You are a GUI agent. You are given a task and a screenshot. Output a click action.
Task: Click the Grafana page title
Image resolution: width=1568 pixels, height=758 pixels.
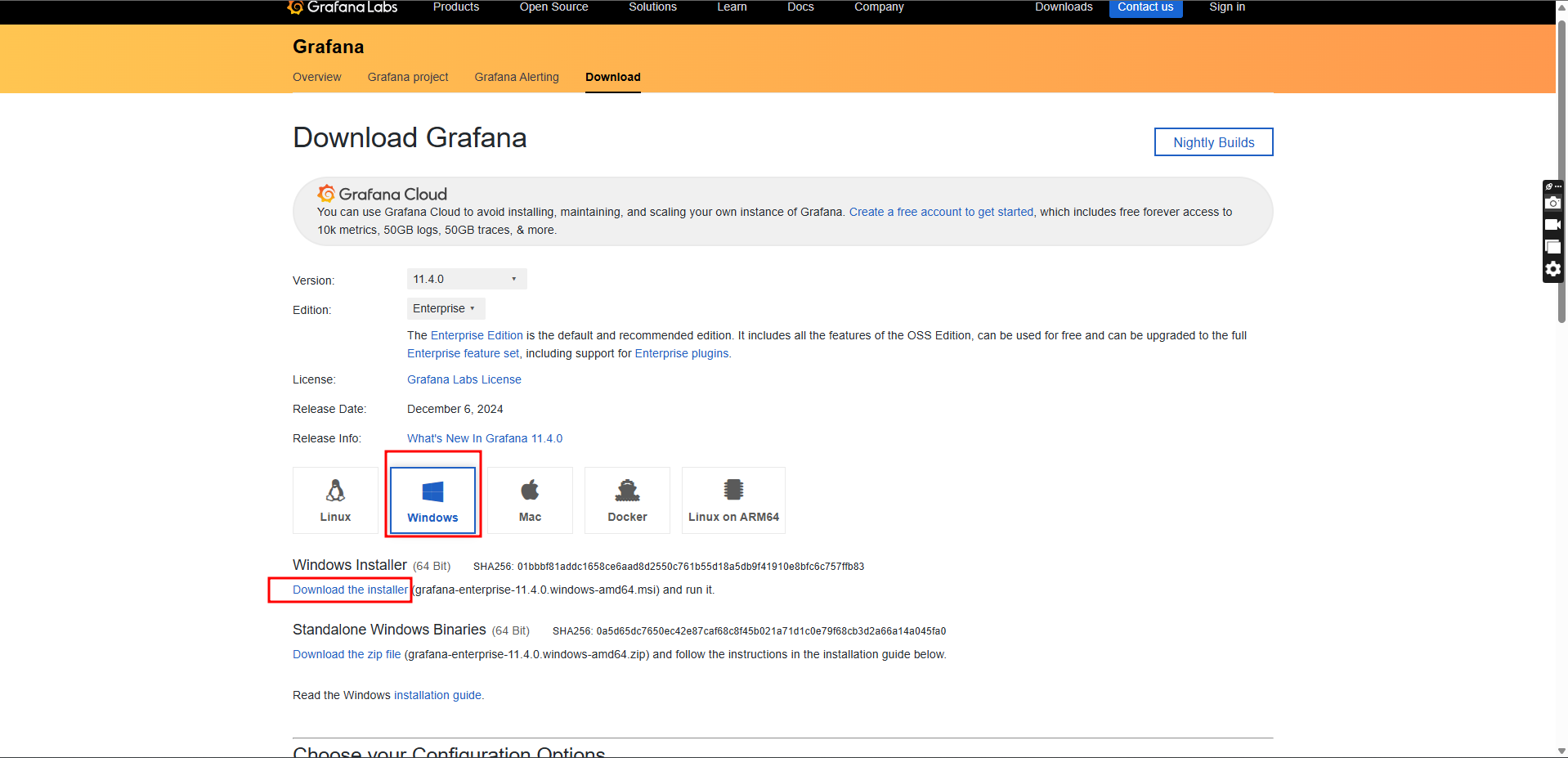tap(329, 47)
